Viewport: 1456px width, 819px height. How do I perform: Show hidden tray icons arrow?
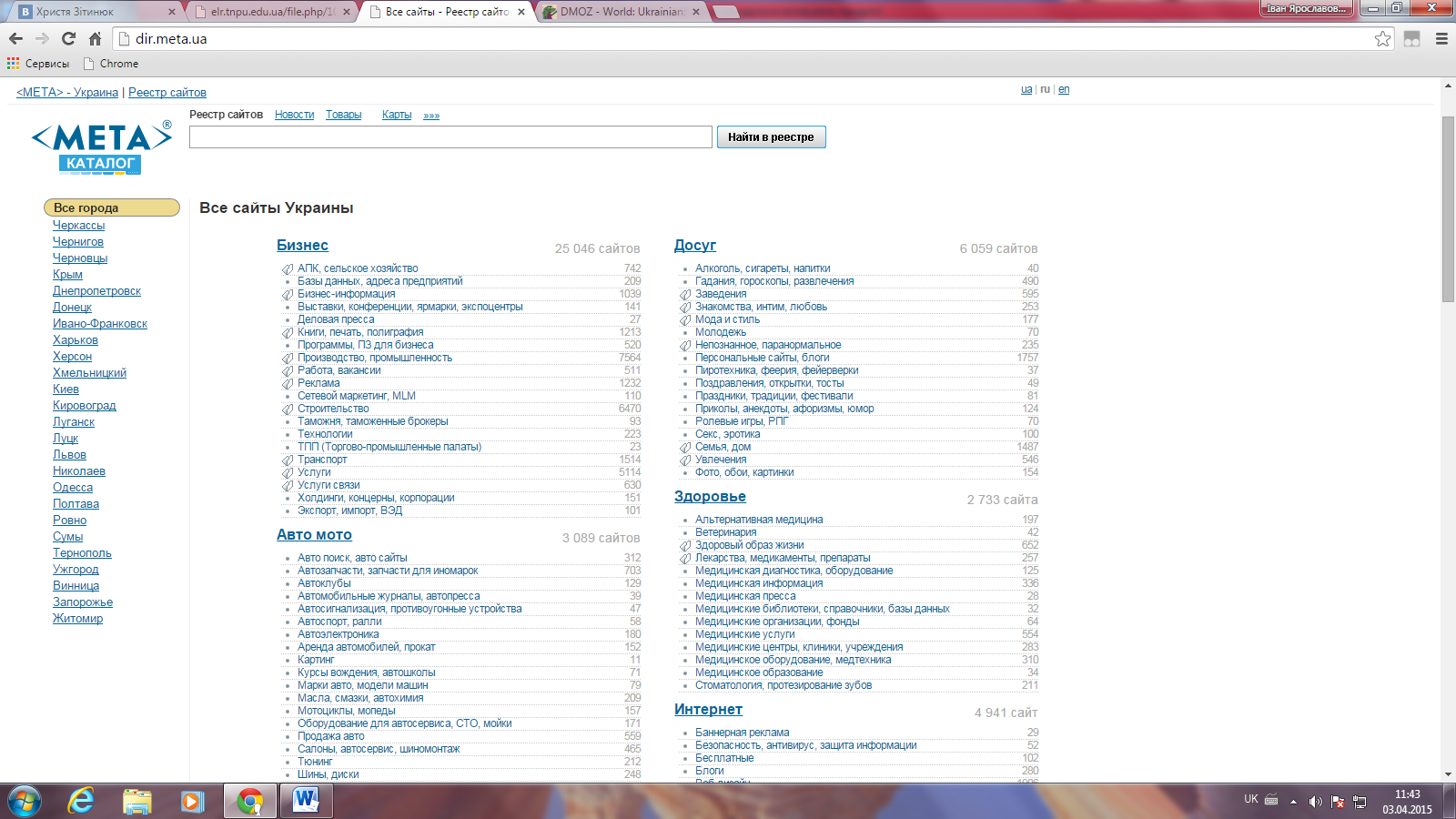tap(1293, 802)
